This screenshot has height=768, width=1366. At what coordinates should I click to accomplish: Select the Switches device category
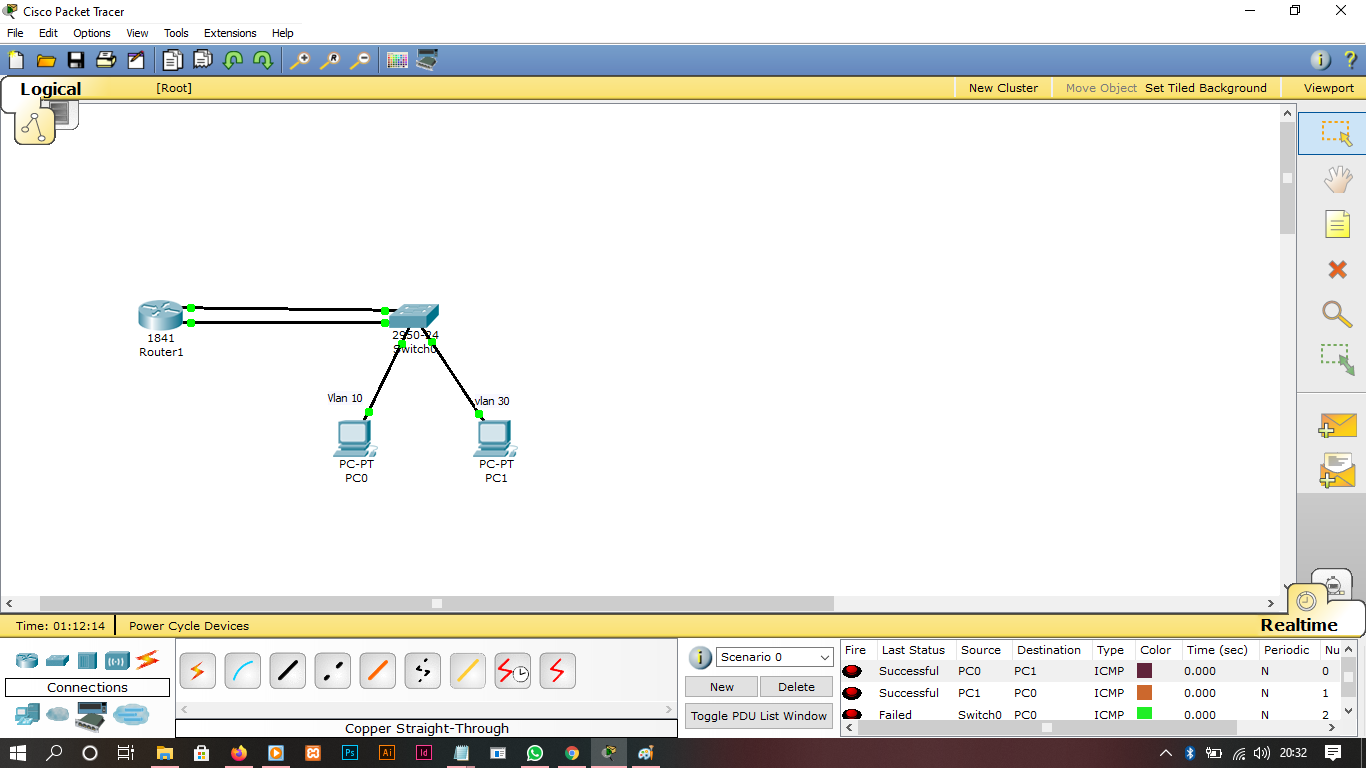(x=57, y=660)
